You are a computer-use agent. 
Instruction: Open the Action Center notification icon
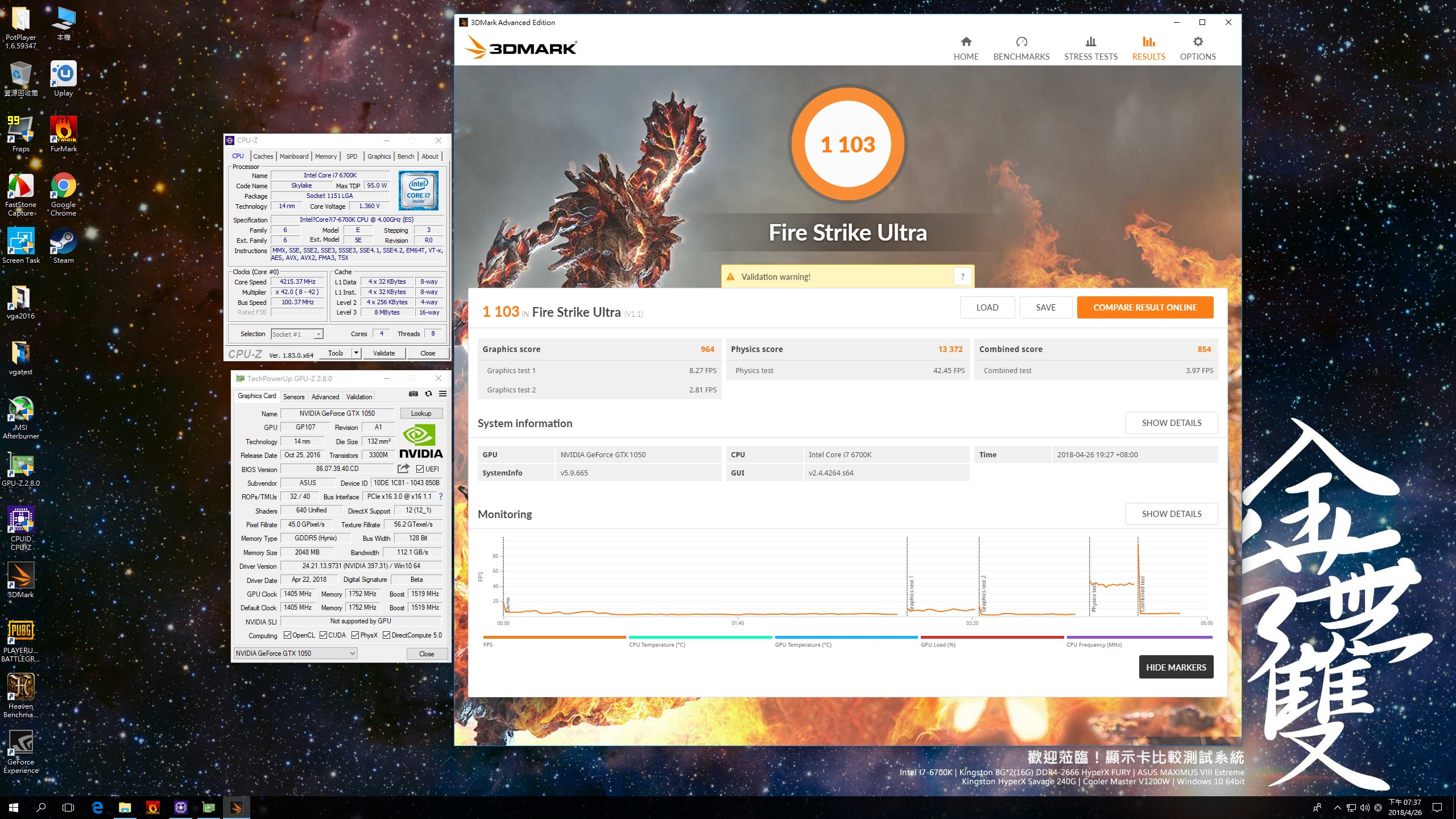(x=1437, y=808)
